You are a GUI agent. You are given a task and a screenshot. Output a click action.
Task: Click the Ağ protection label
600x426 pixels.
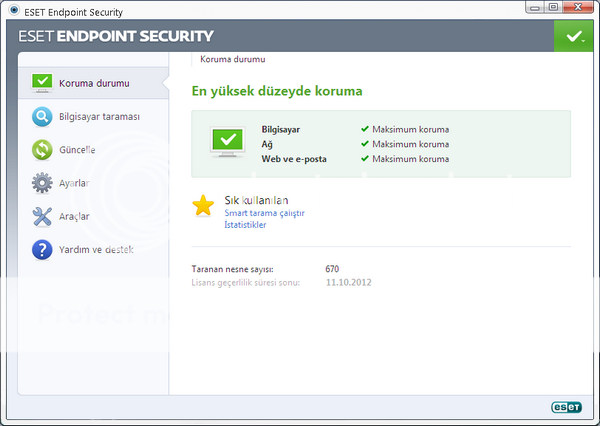click(x=267, y=144)
